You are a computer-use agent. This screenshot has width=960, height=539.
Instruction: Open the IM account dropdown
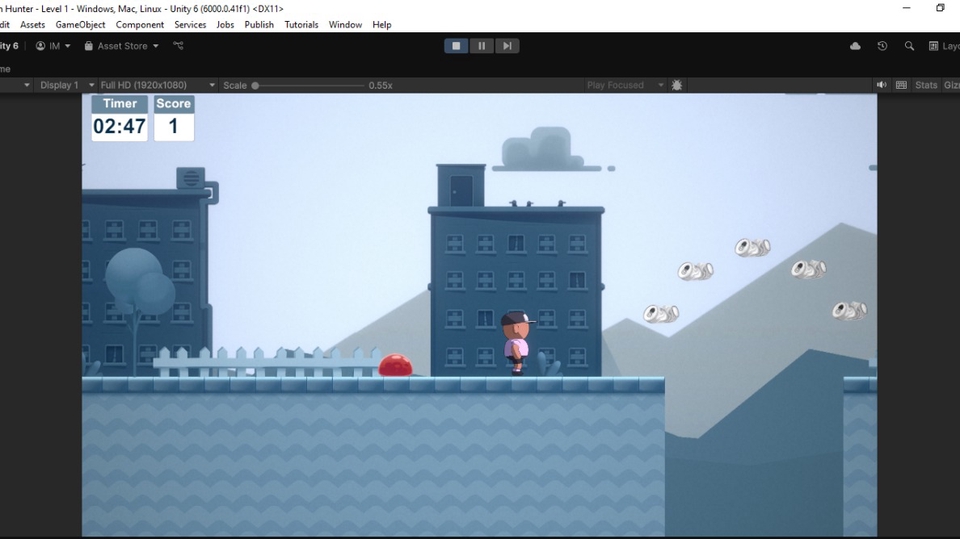coord(53,46)
